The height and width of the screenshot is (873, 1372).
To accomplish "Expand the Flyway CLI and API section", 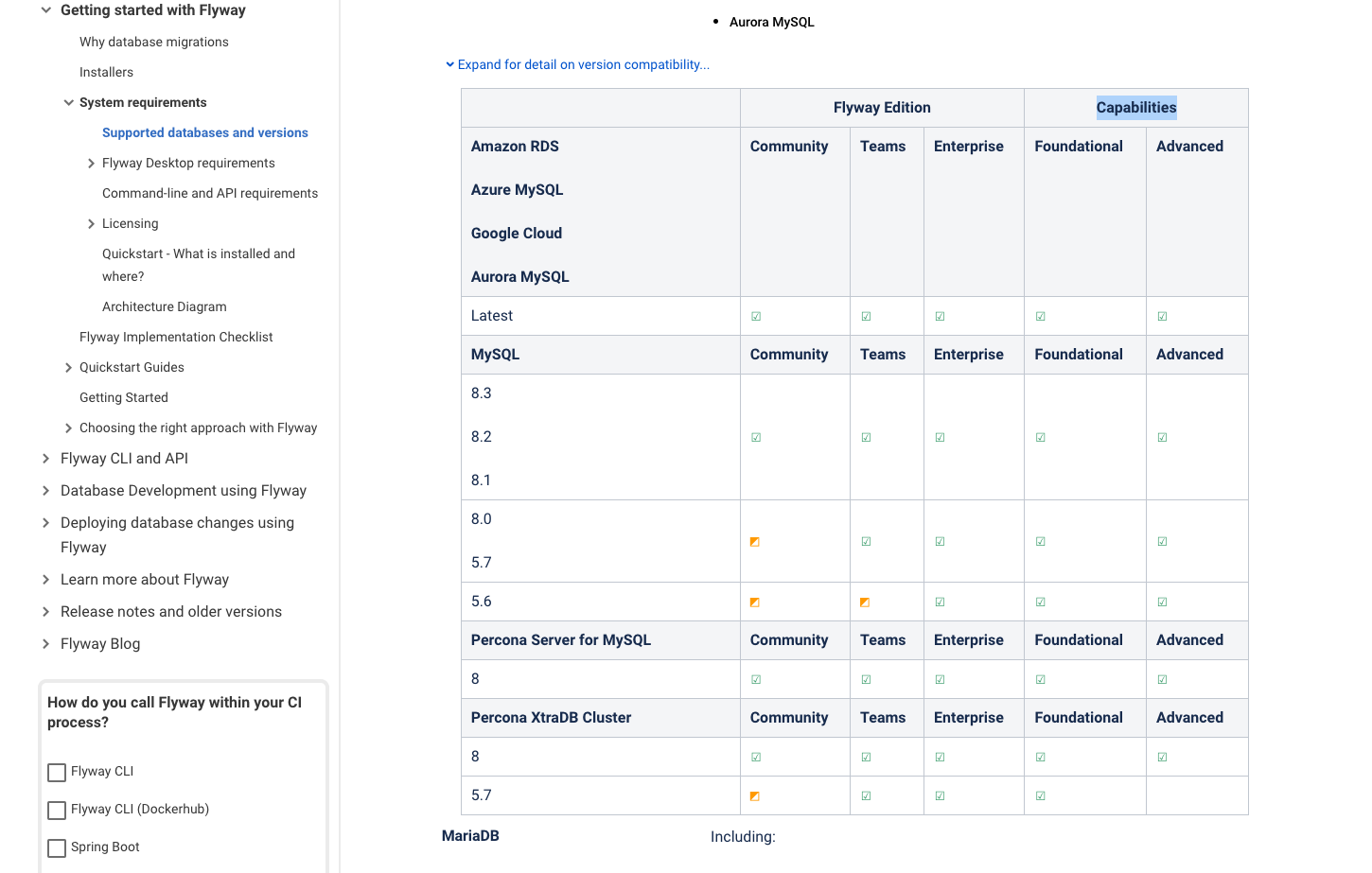I will [x=45, y=459].
